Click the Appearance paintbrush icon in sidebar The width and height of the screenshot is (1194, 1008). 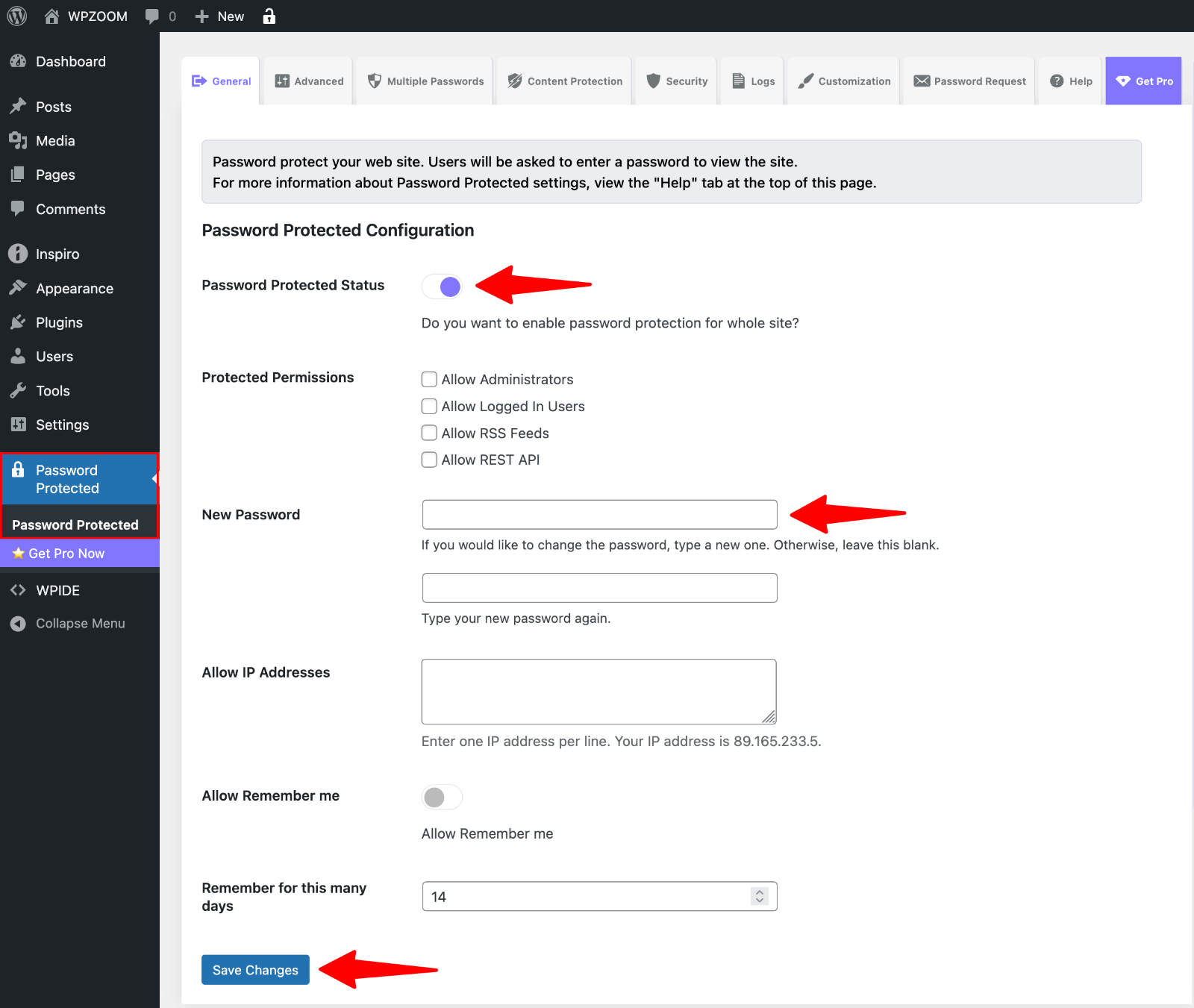tap(19, 288)
